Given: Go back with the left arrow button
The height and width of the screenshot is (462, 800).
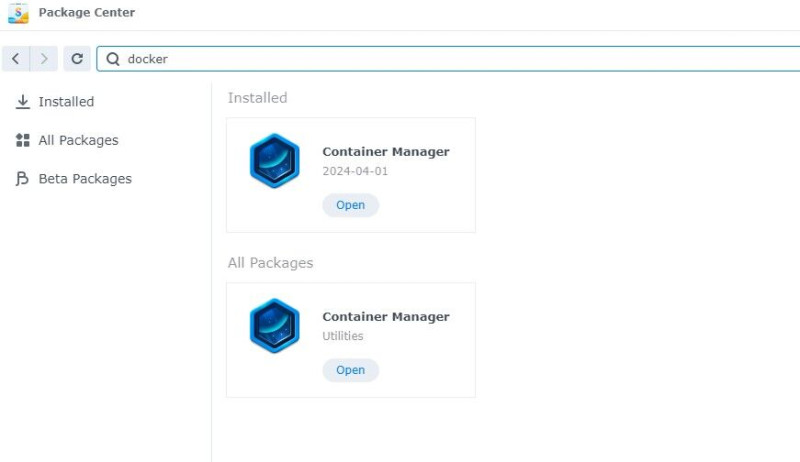Looking at the screenshot, I should coord(16,59).
